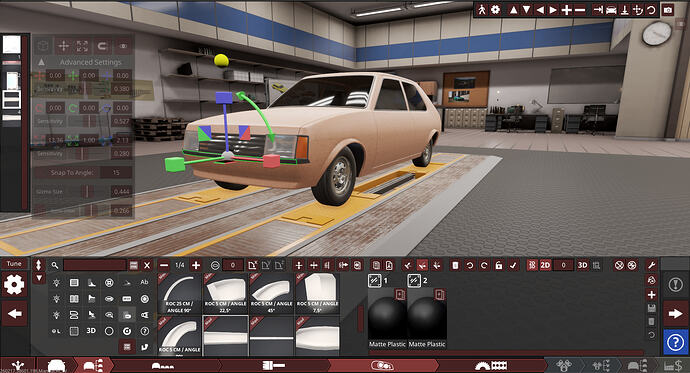Decrease the fixture page with minus

164,265
